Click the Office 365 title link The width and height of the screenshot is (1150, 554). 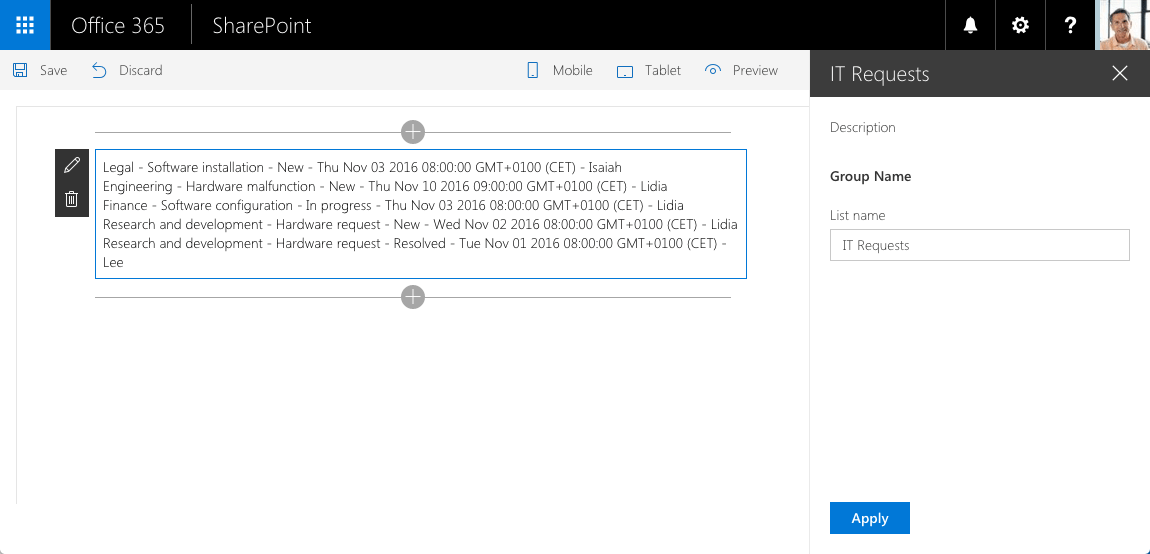118,26
